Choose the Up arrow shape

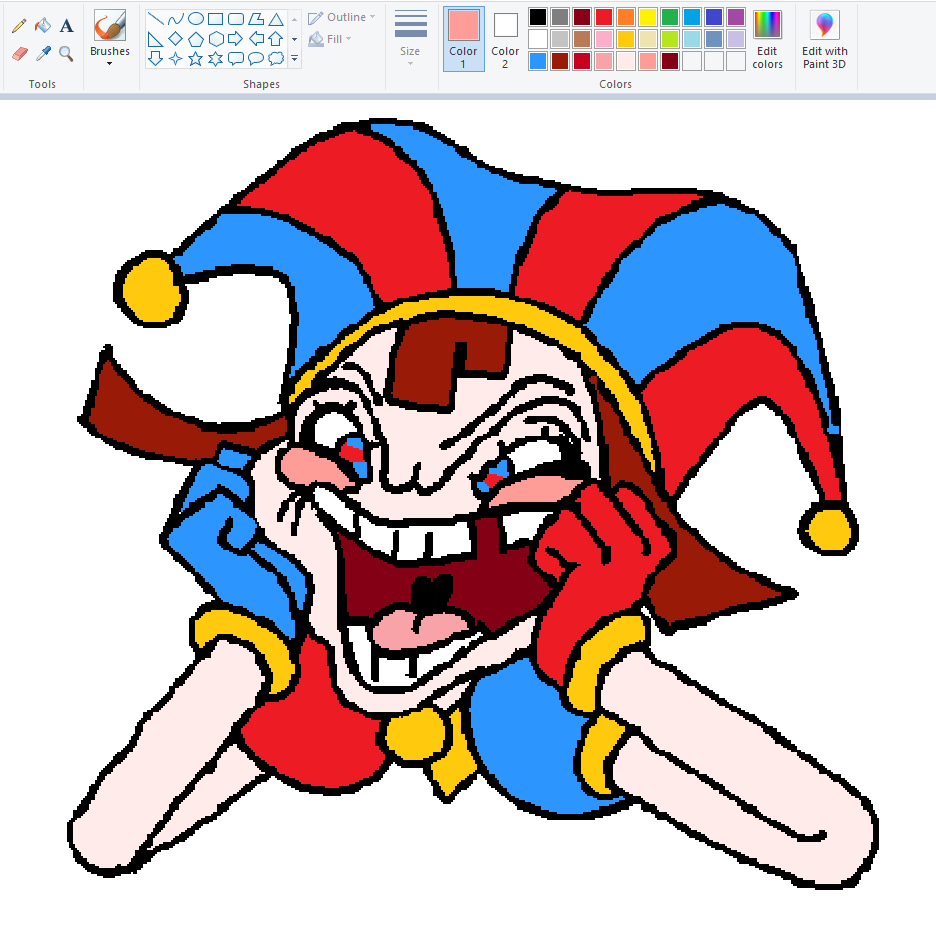click(x=276, y=39)
